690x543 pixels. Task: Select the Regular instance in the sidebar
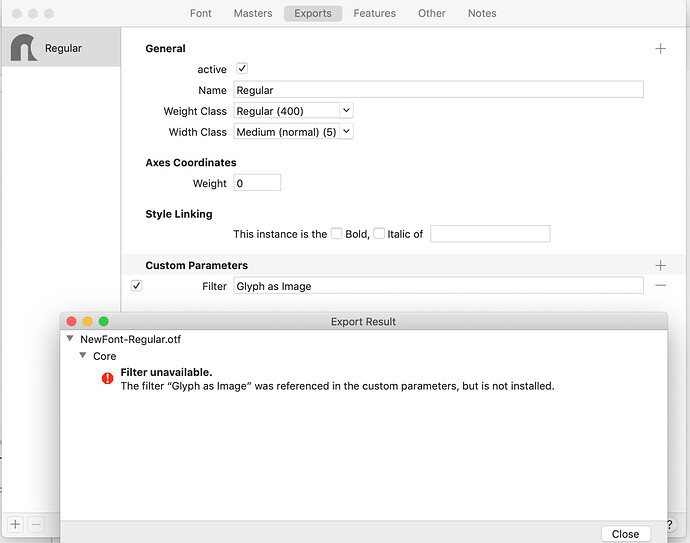coord(61,48)
